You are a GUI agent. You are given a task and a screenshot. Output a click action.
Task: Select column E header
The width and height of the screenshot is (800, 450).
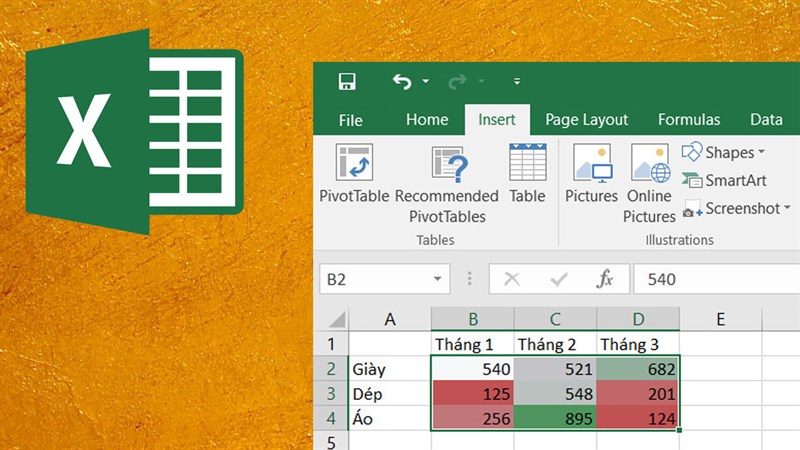tap(720, 319)
